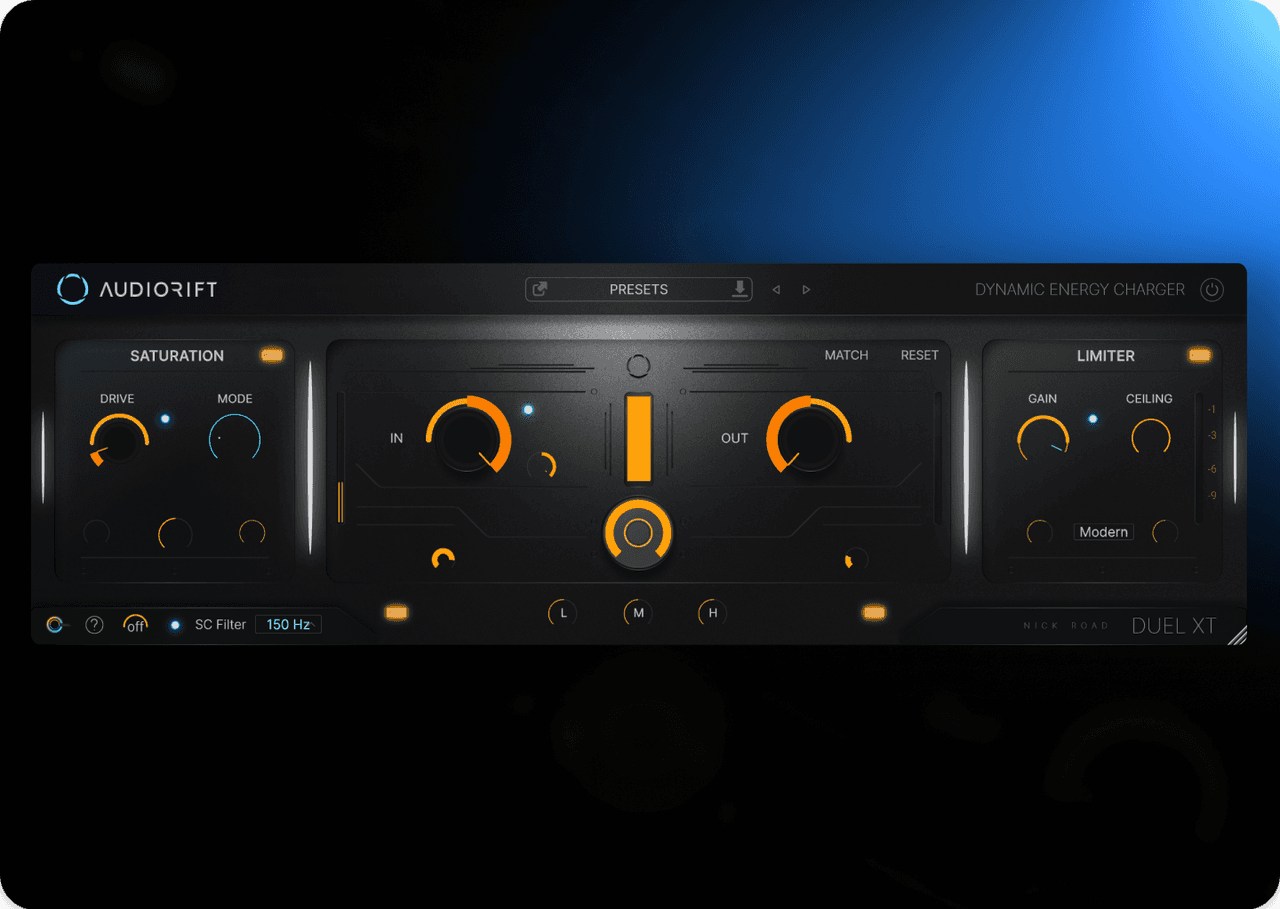
Task: Click the dim leftmost small knob under DRIVE
Action: click(96, 533)
